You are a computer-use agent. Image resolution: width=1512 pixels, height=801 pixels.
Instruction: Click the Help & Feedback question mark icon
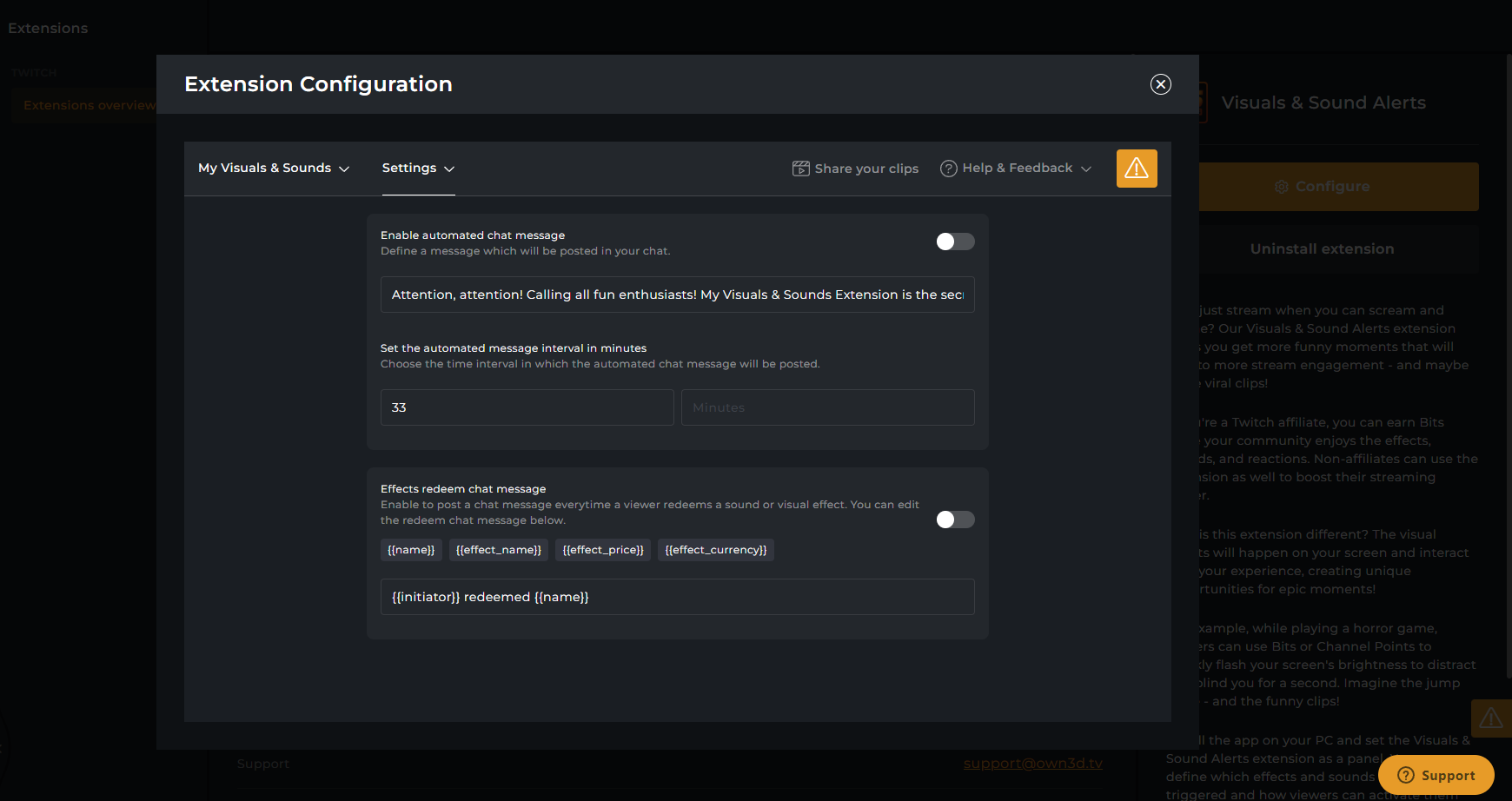point(949,169)
